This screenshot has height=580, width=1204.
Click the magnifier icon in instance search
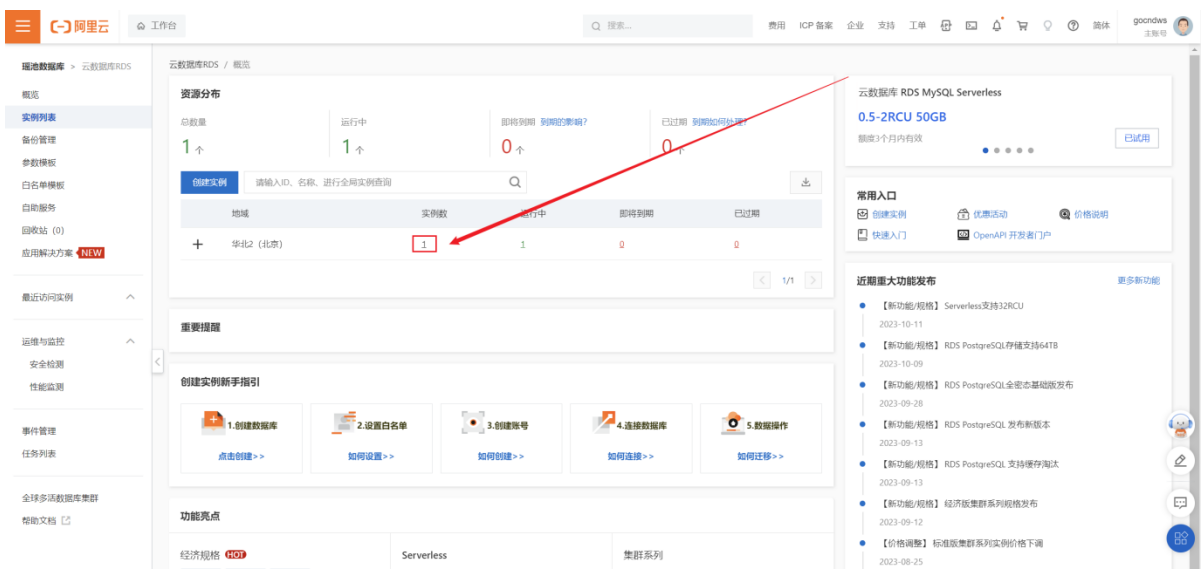[x=515, y=182]
